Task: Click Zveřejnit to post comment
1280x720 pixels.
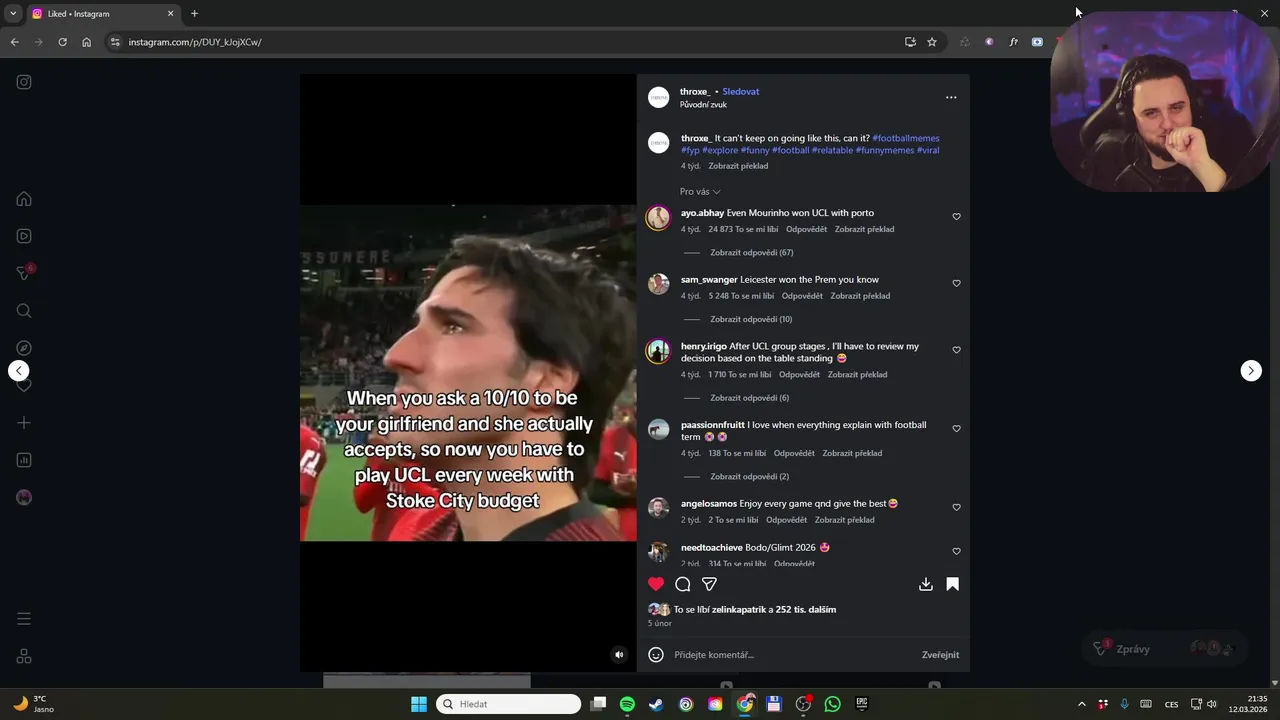Action: point(940,655)
